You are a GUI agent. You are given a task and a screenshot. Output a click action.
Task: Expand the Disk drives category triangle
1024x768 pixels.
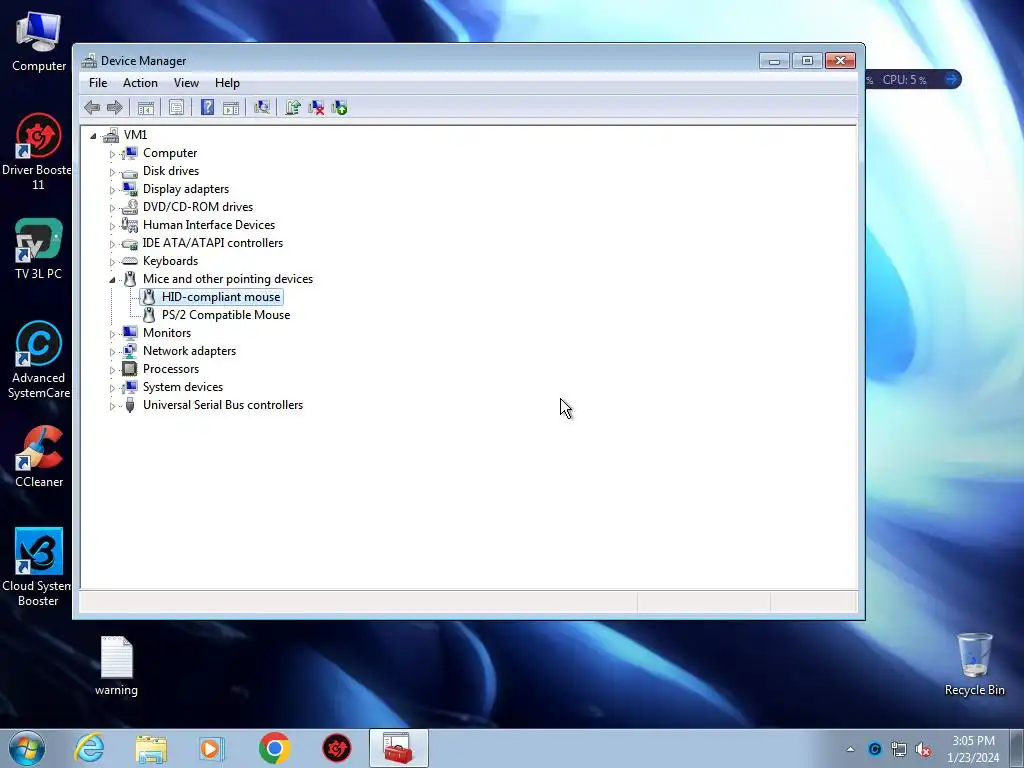[112, 172]
